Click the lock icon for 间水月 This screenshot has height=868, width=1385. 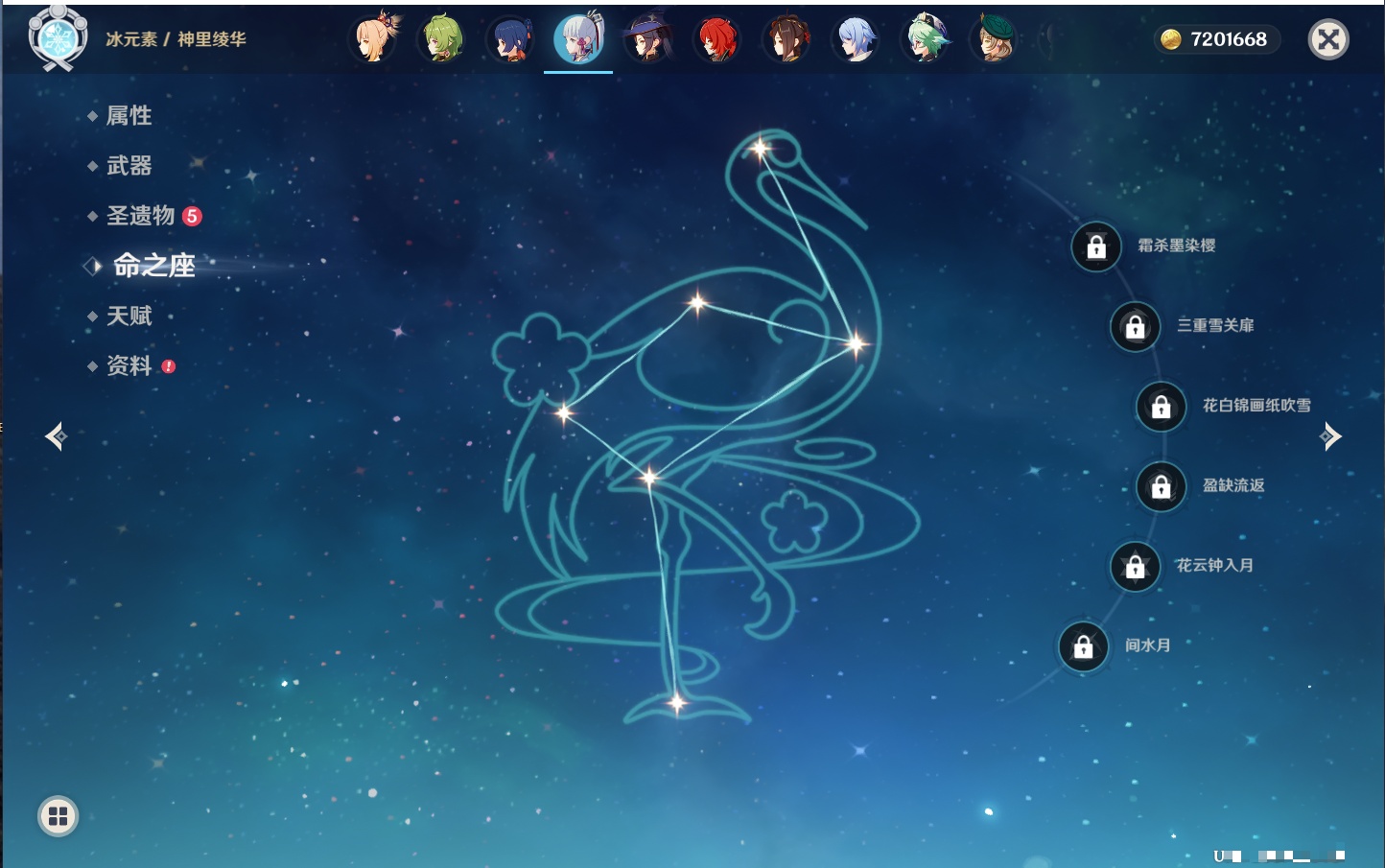click(1083, 646)
